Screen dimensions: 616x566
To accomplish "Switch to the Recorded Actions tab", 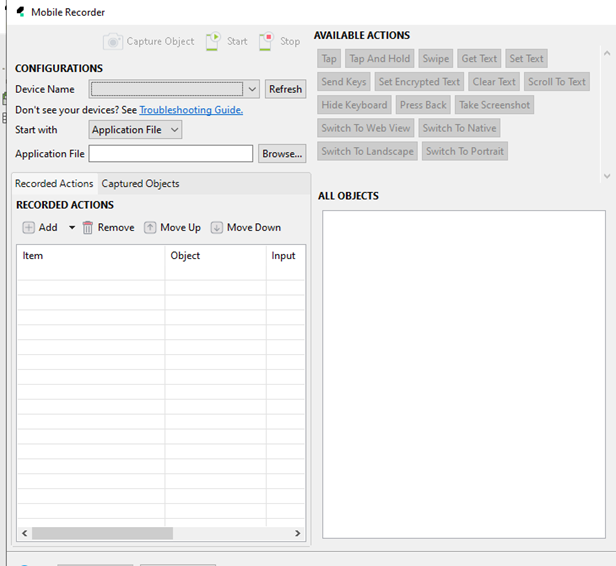I will click(54, 183).
